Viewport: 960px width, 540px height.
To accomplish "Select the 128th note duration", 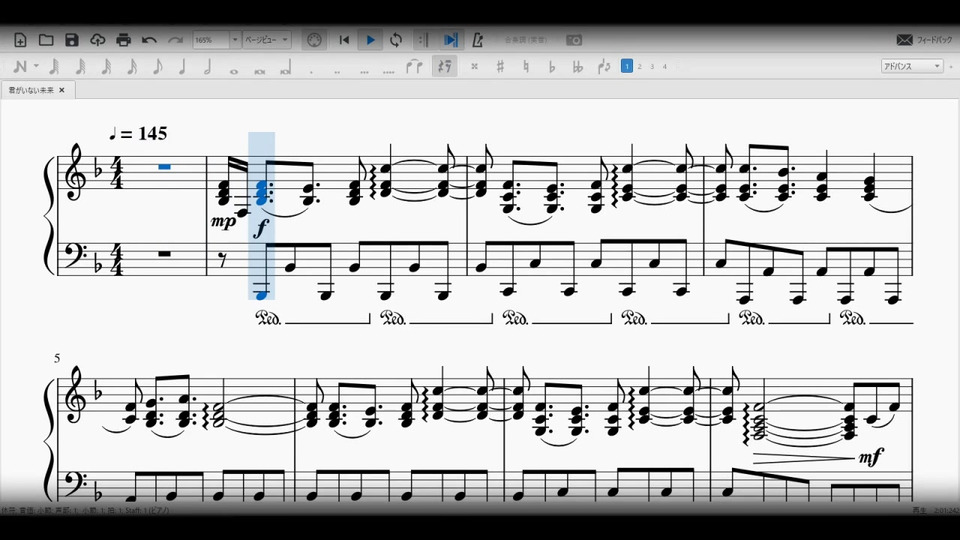I will coord(54,67).
